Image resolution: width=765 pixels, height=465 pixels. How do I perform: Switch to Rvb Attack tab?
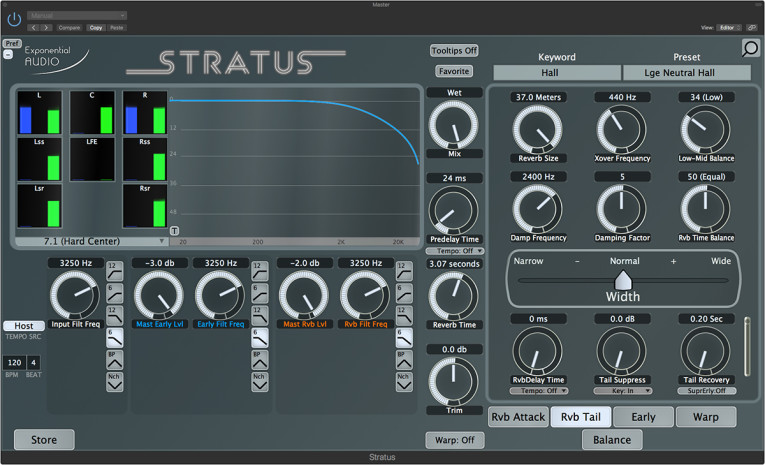click(518, 417)
